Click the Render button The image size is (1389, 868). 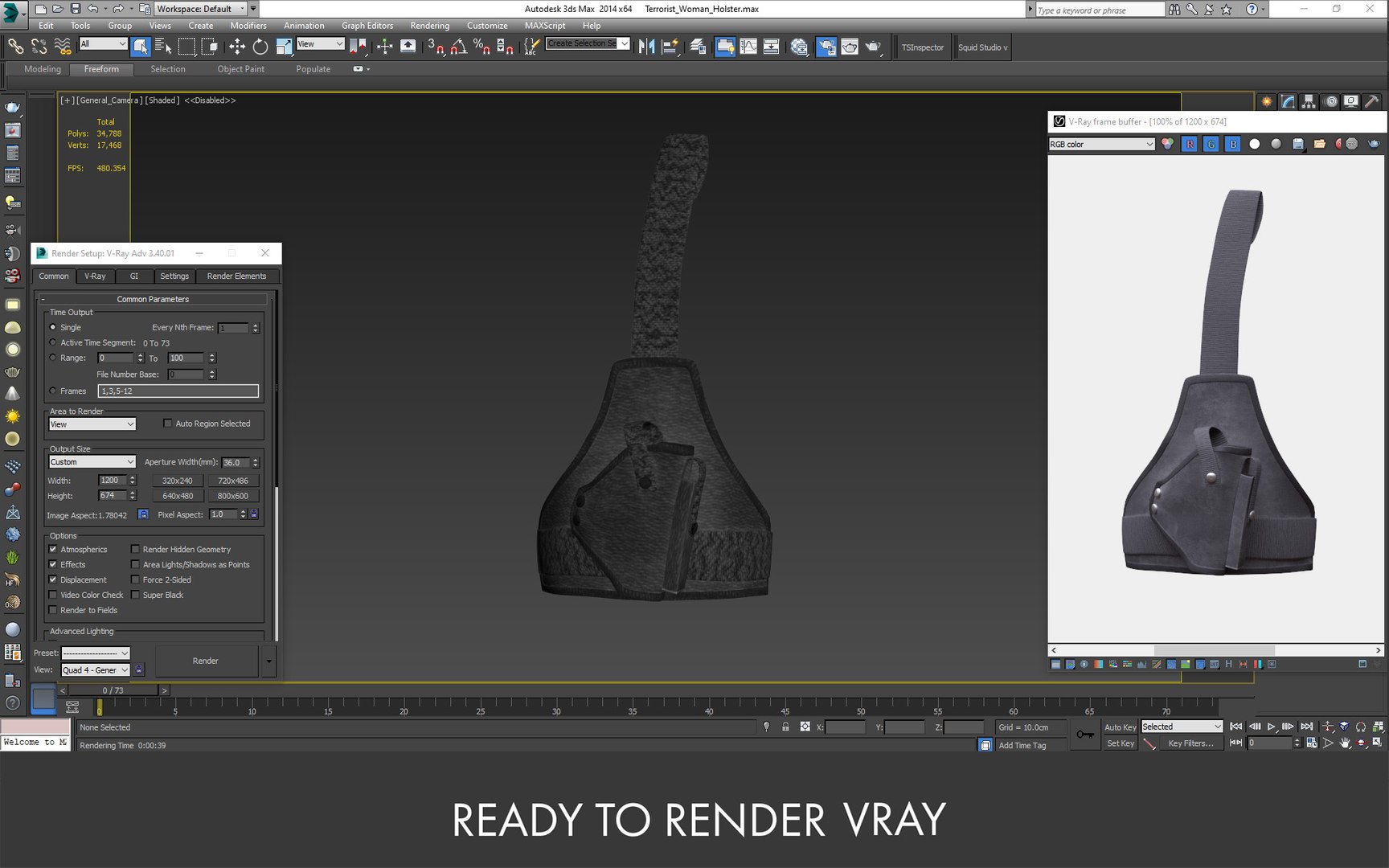206,661
